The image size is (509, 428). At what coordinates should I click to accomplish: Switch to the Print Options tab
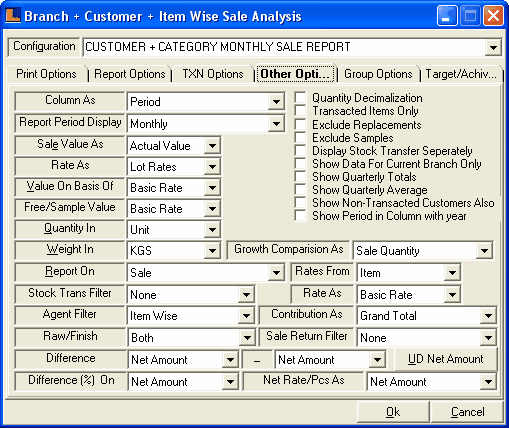(46, 74)
